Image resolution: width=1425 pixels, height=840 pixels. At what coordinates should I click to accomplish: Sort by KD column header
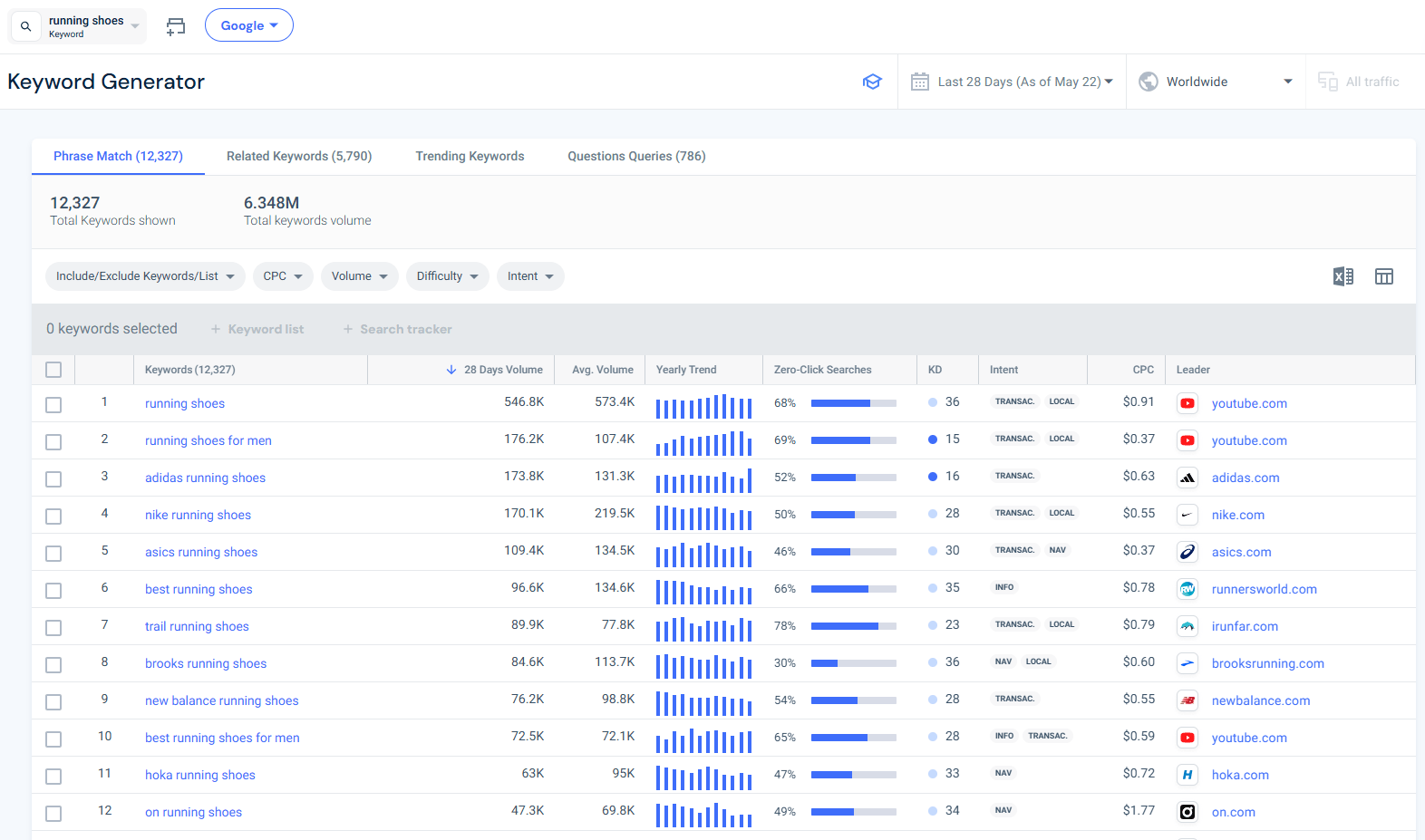pos(935,370)
